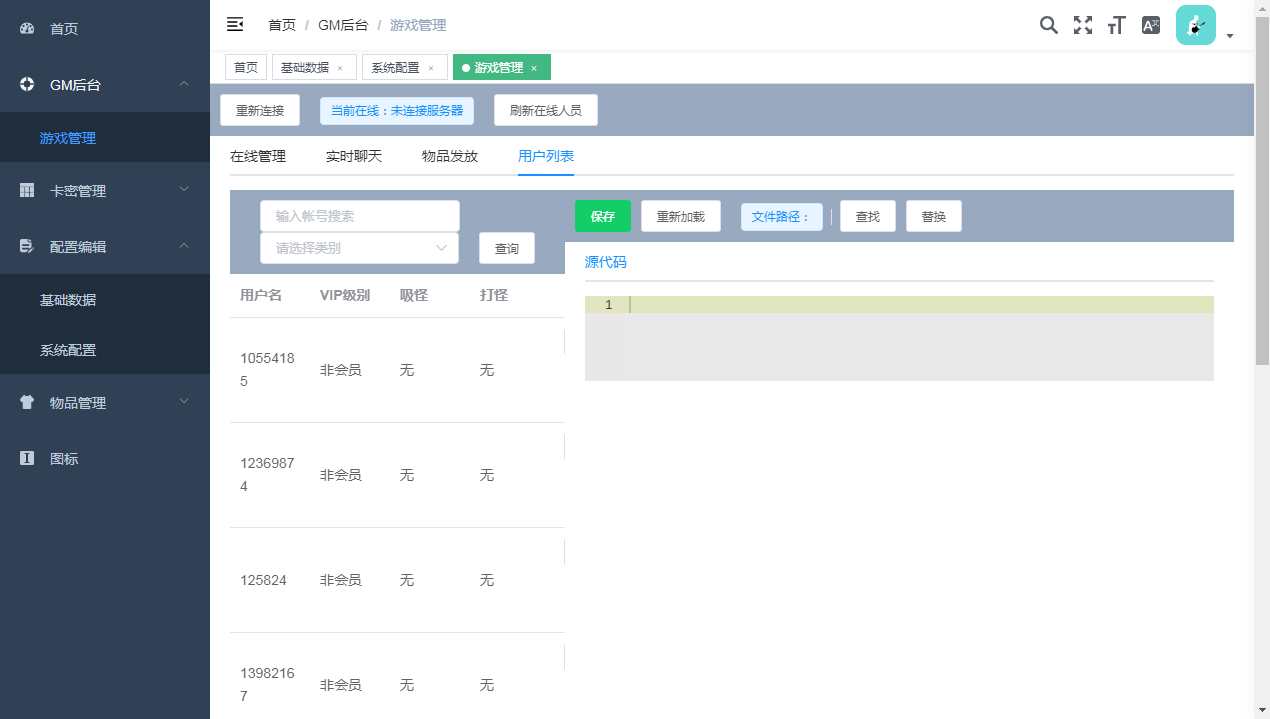Switch to the 物品发放 tab

tap(449, 156)
